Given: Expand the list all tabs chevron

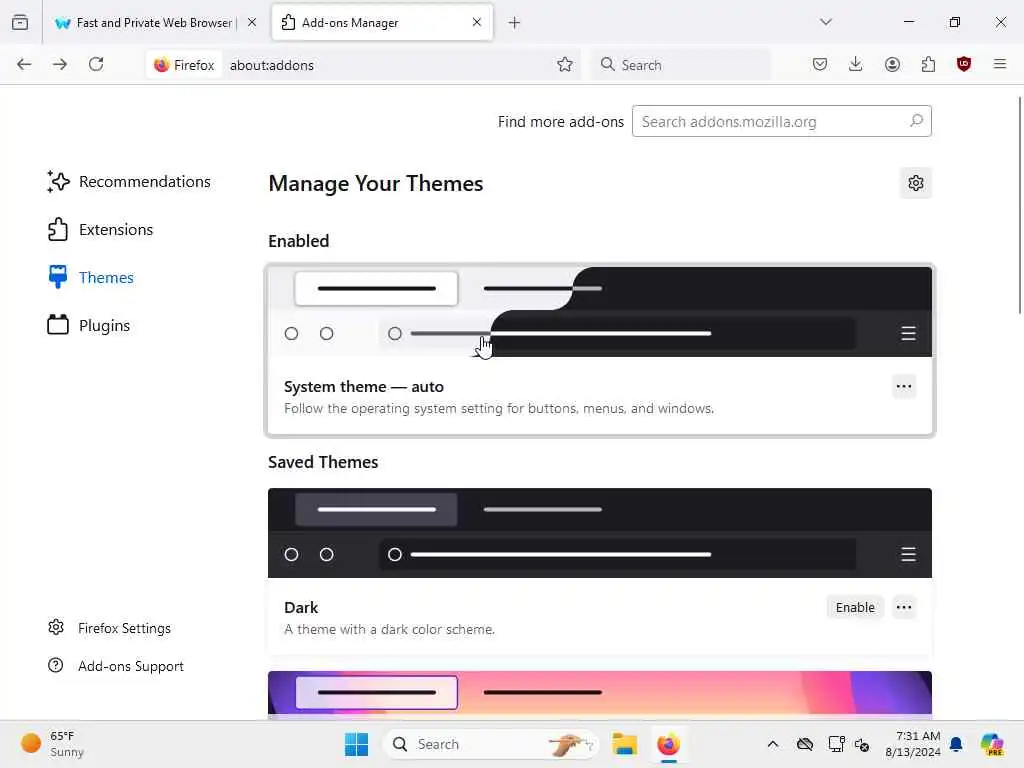Looking at the screenshot, I should [826, 22].
